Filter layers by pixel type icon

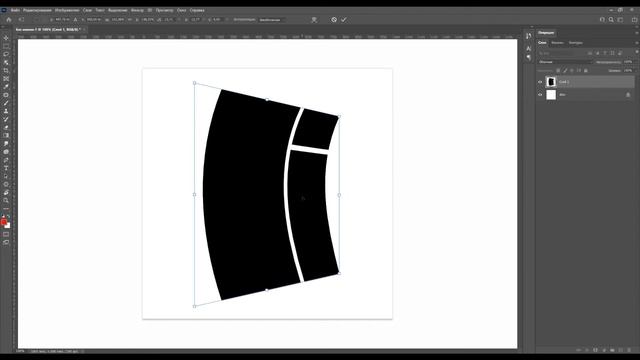coord(590,53)
